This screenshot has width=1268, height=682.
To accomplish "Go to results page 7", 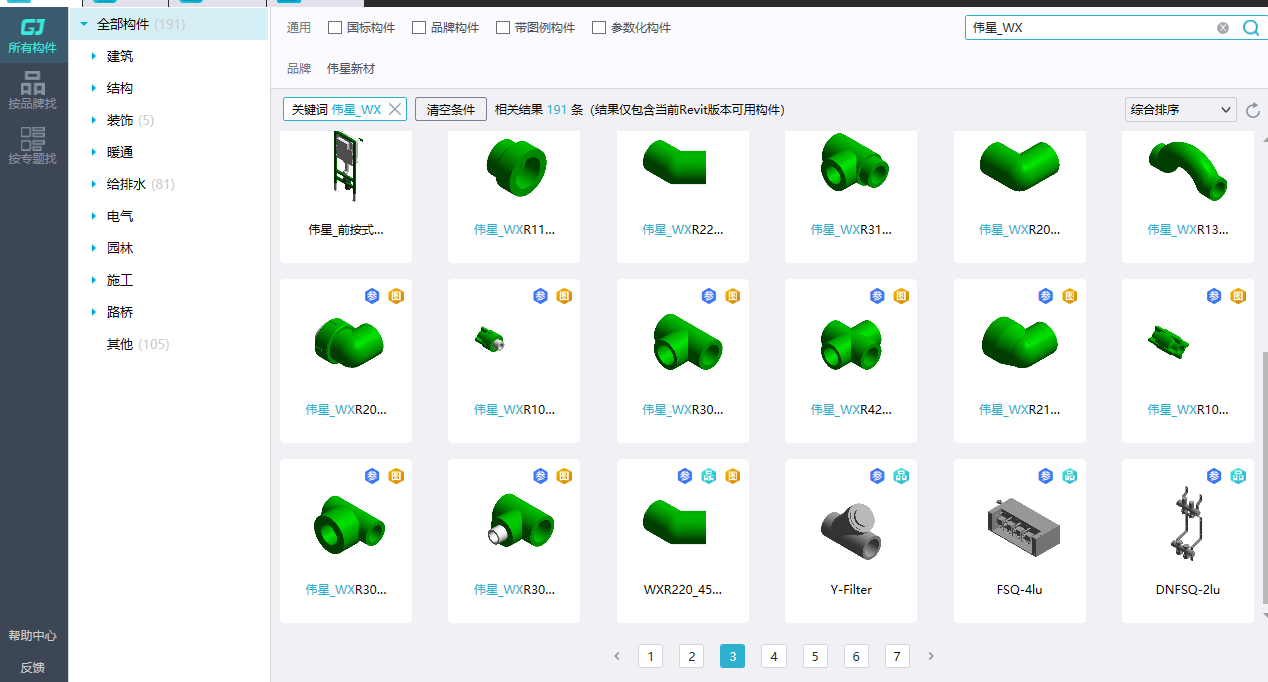I will (x=897, y=656).
